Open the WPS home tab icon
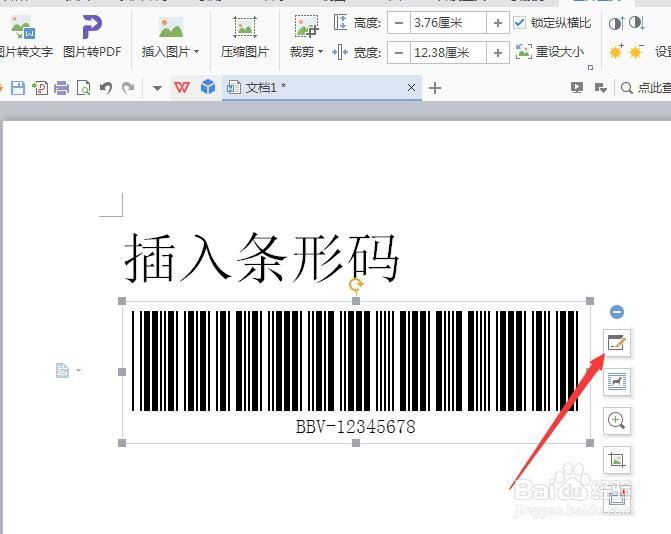Image resolution: width=671 pixels, height=534 pixels. (182, 88)
